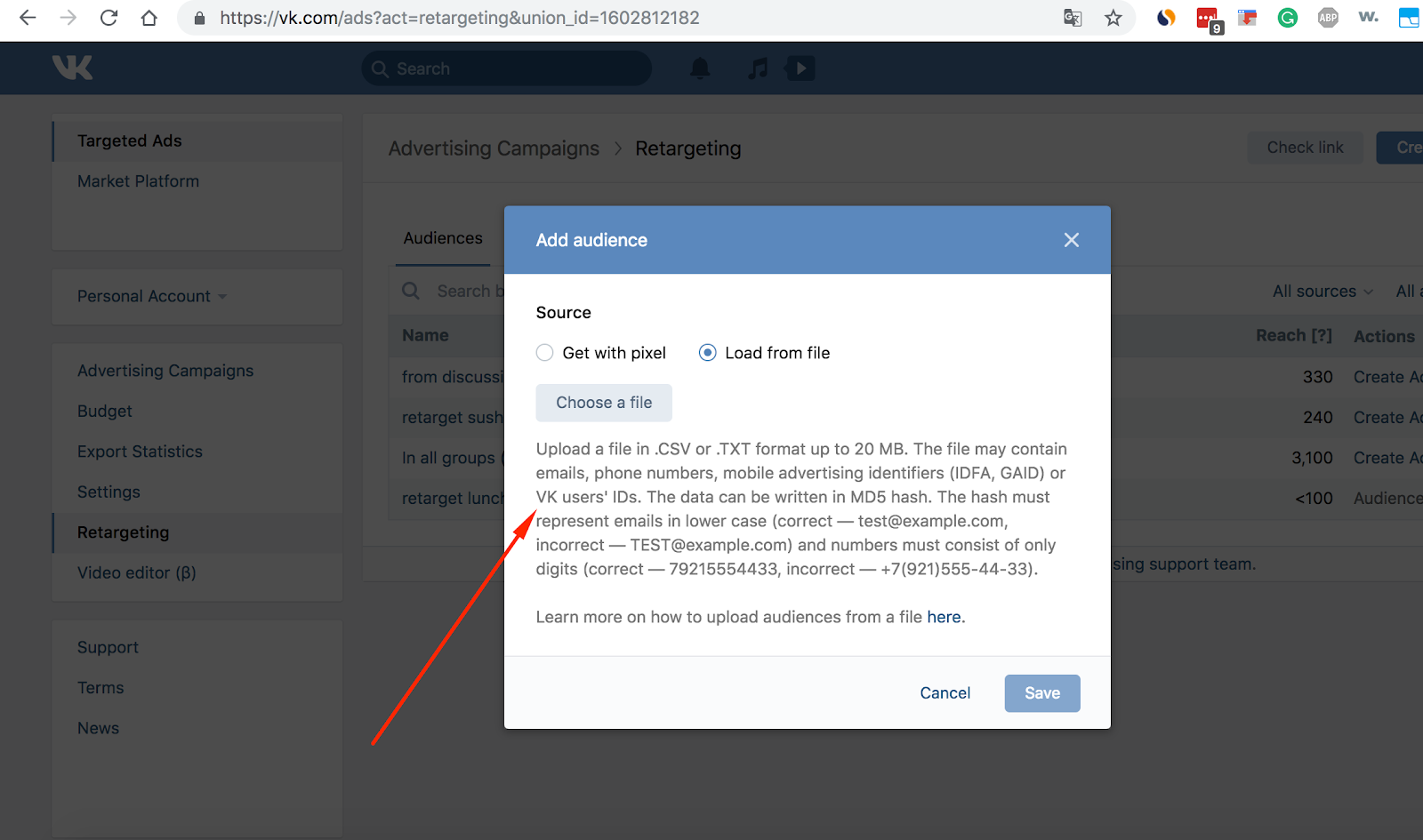Expand the Personal Account dropdown
Viewport: 1423px width, 840px height.
(x=152, y=297)
